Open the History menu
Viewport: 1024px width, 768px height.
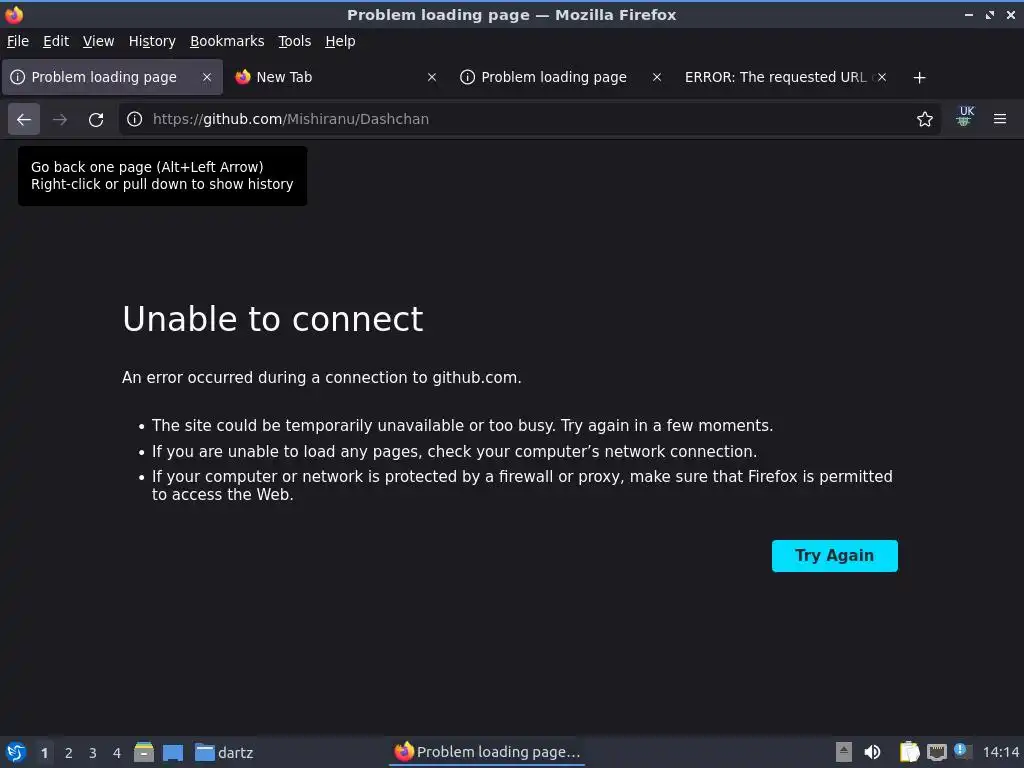pyautogui.click(x=152, y=41)
